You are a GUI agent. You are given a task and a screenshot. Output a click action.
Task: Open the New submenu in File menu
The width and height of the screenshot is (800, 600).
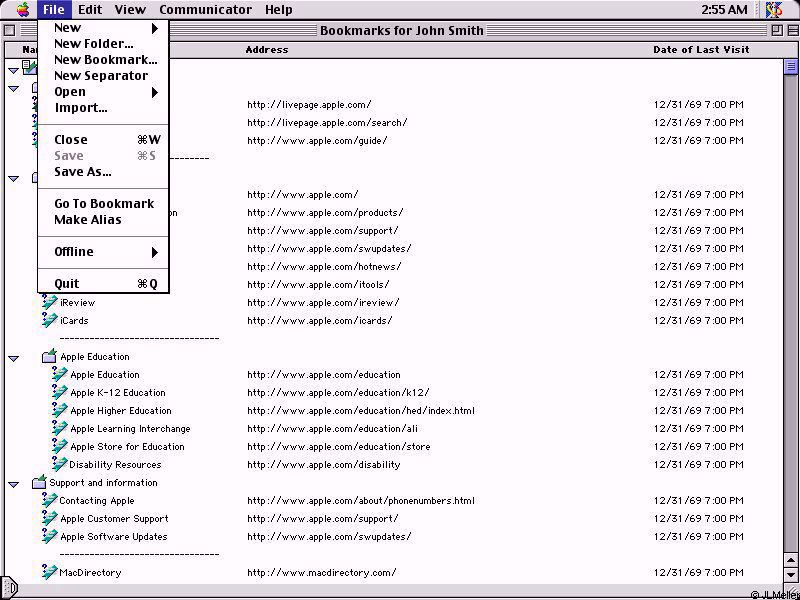[104, 28]
